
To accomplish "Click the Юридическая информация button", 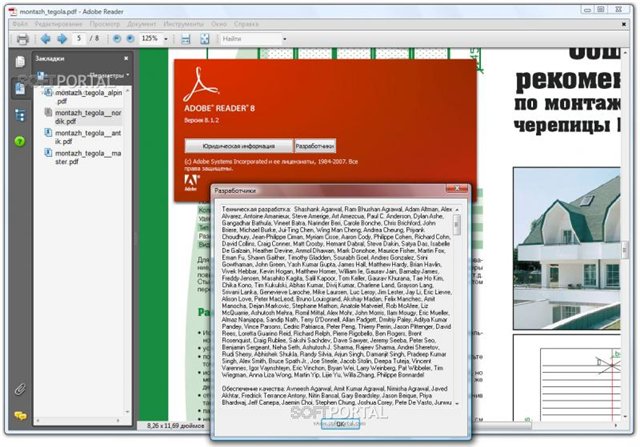I will coord(239,146).
